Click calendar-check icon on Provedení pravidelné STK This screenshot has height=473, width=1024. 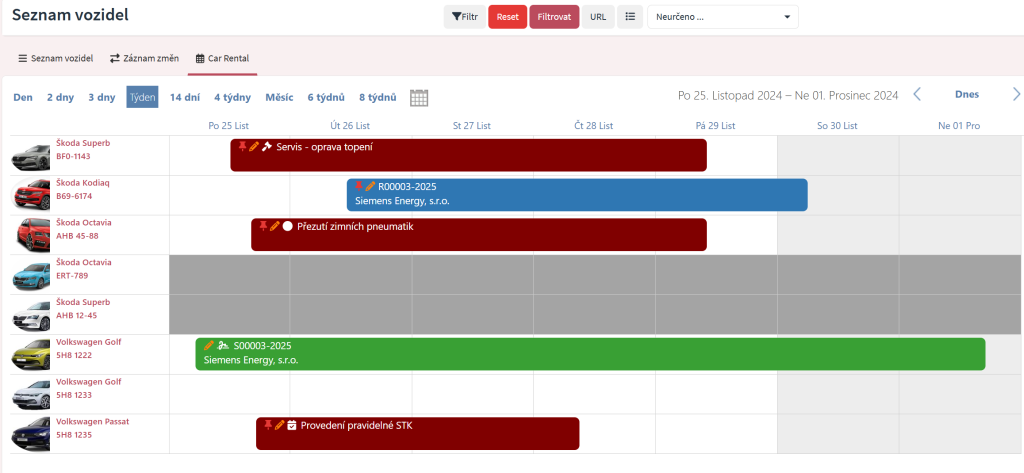292,425
